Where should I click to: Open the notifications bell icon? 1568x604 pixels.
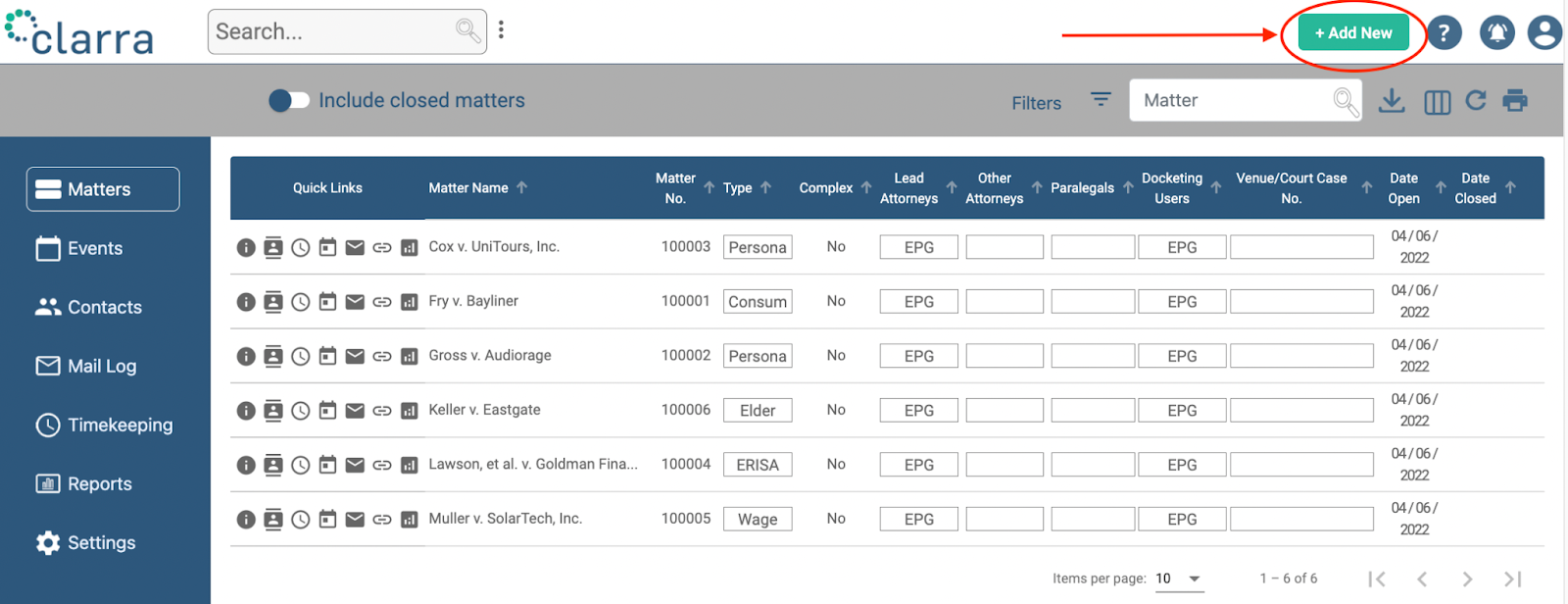[x=1496, y=32]
